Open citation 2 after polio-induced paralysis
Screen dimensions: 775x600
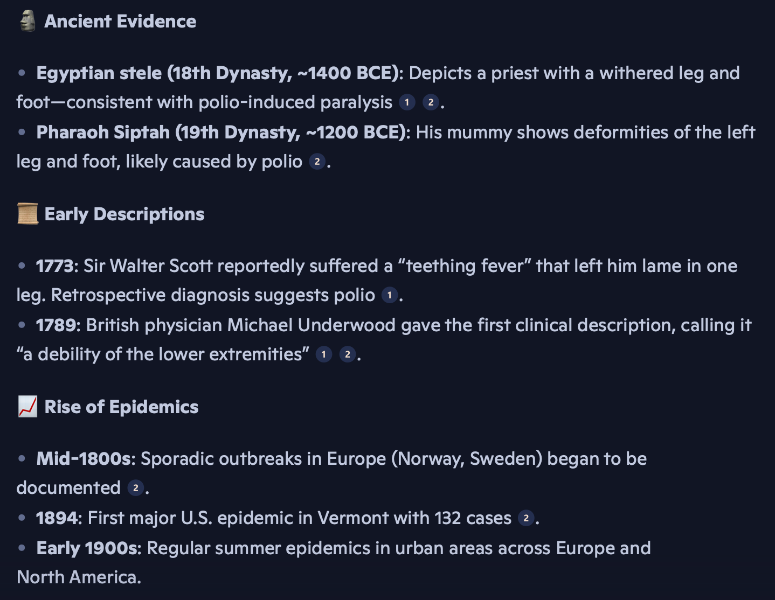pyautogui.click(x=431, y=103)
